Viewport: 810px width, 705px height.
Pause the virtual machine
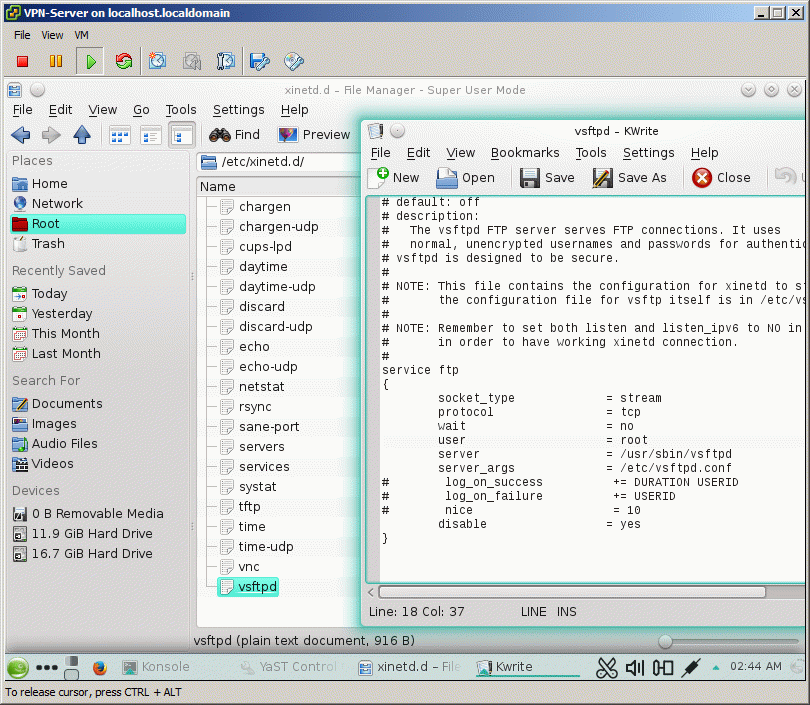pos(56,62)
